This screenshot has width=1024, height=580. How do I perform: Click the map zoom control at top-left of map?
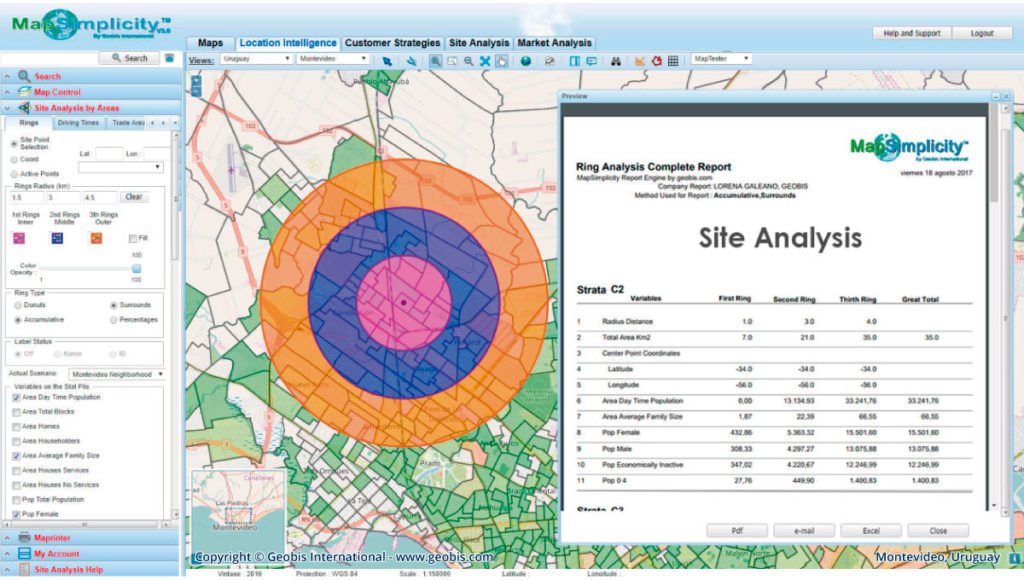196,86
